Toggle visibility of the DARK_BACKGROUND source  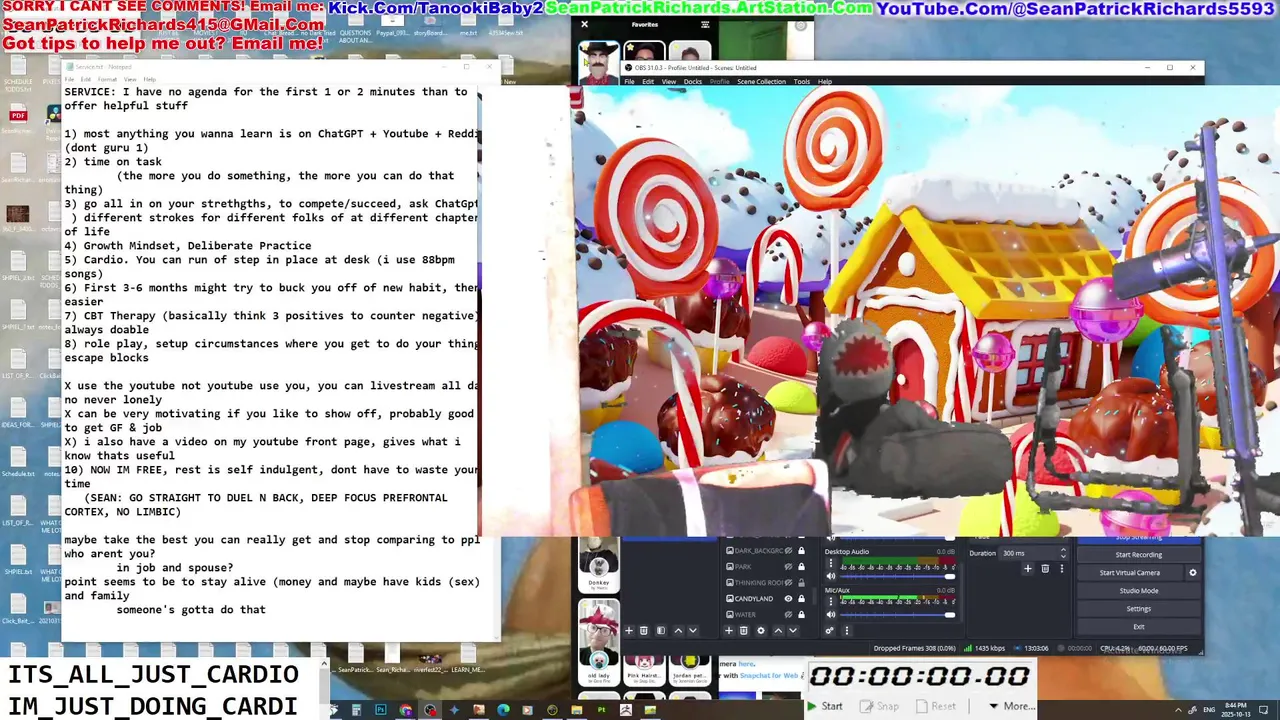(x=788, y=551)
